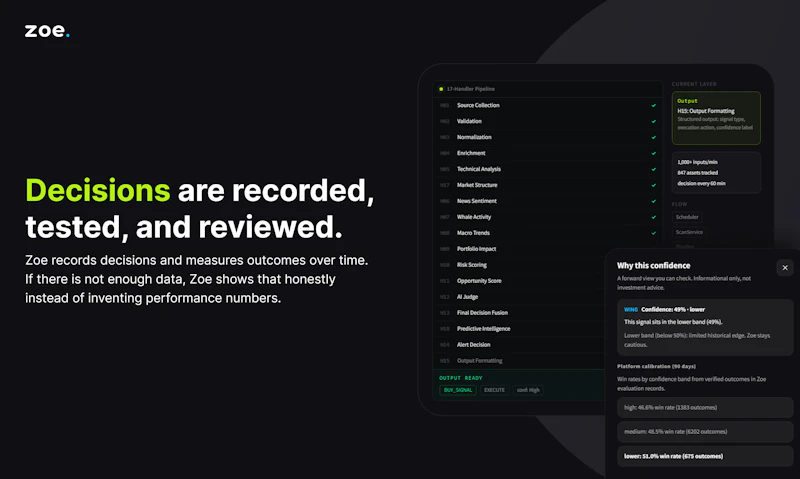
Task: Click the Macro Trends check mark
Action: pos(654,233)
